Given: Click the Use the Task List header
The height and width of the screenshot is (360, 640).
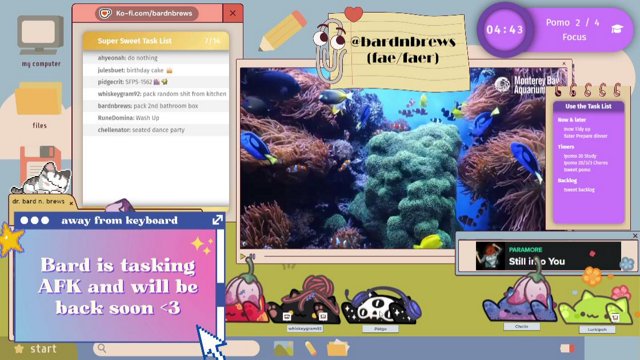Looking at the screenshot, I should point(588,106).
